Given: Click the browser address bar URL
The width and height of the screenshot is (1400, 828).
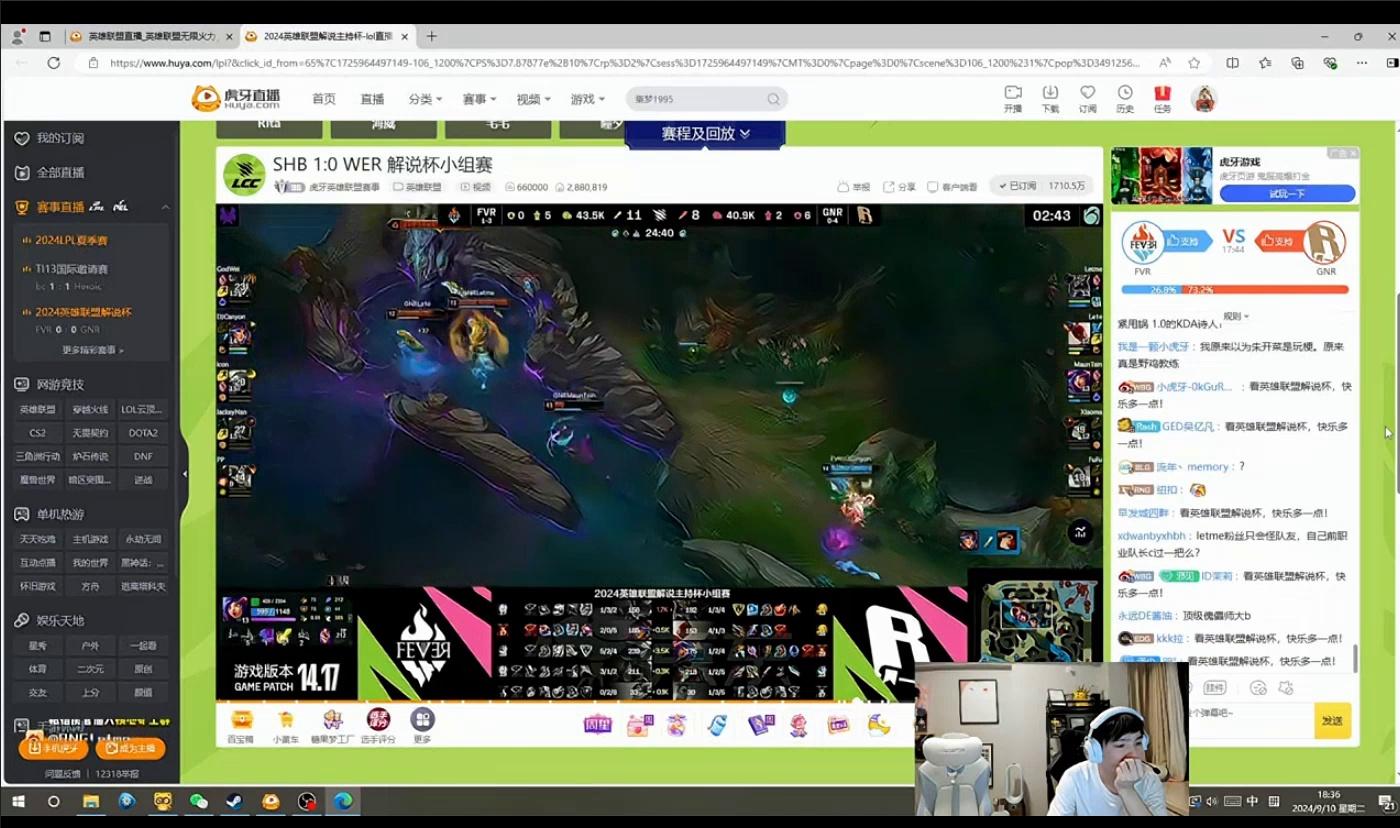Looking at the screenshot, I should (x=625, y=62).
